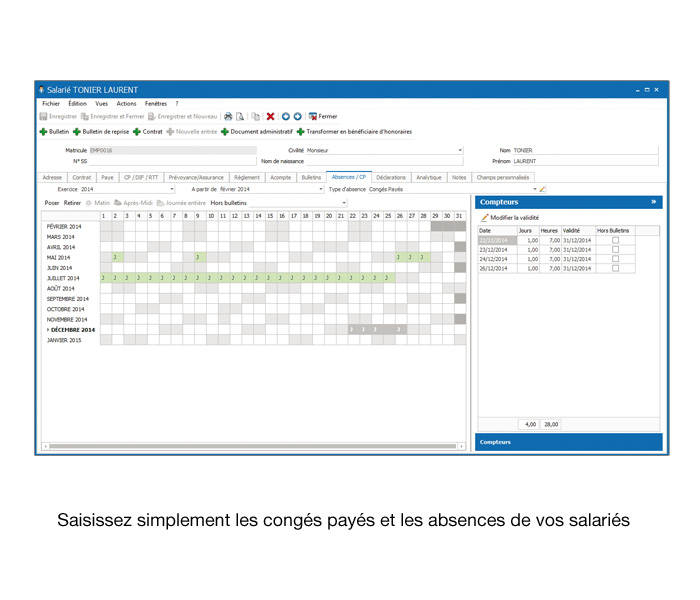Image resolution: width=700 pixels, height=600 pixels.
Task: Click salarié icon in the title bar
Action: pyautogui.click(x=42, y=90)
